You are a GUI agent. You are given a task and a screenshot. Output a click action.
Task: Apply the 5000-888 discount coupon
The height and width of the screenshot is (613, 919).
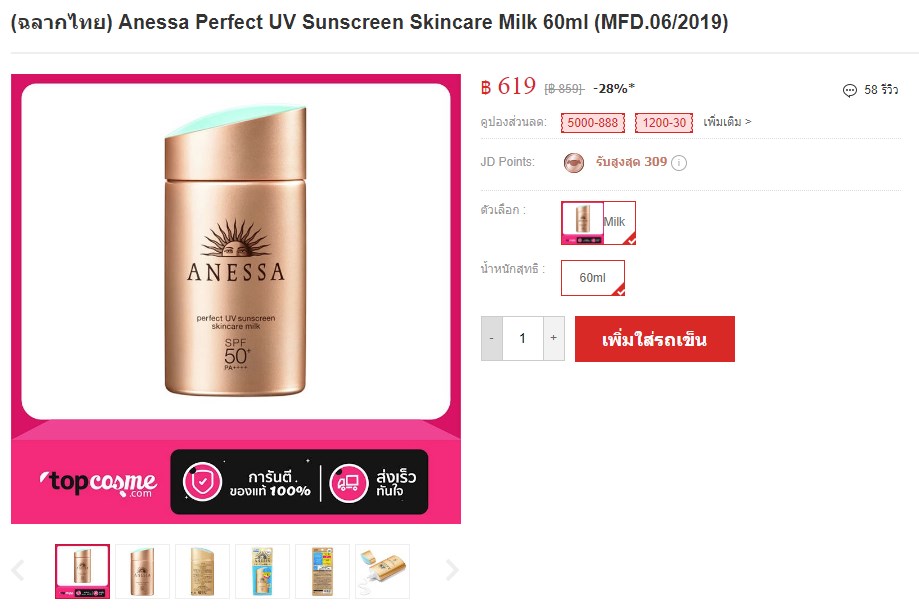[593, 123]
